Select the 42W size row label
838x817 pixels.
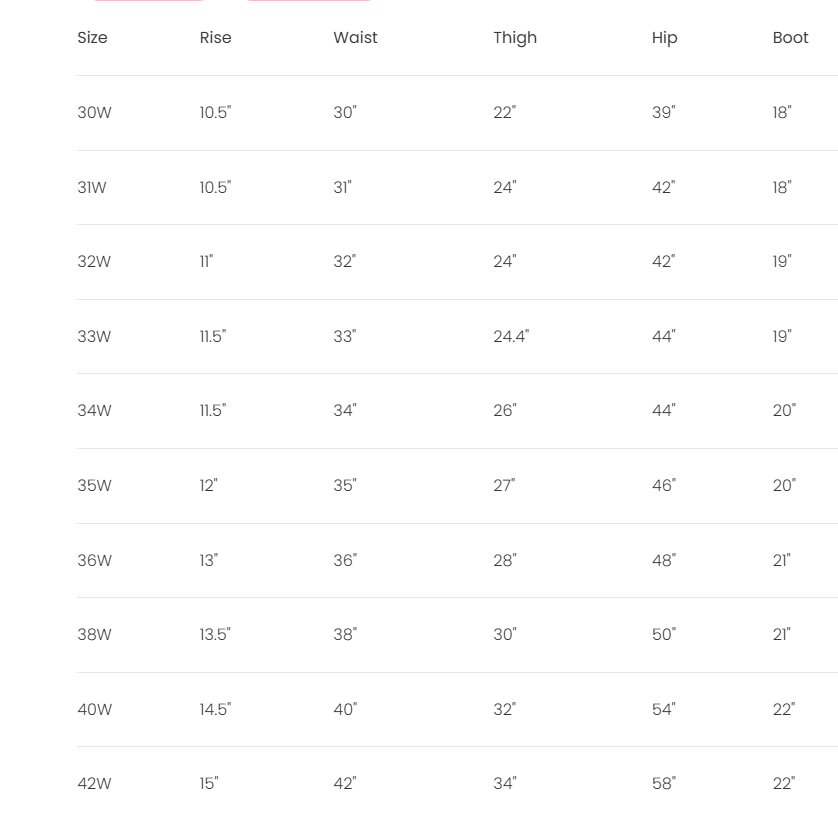94,784
